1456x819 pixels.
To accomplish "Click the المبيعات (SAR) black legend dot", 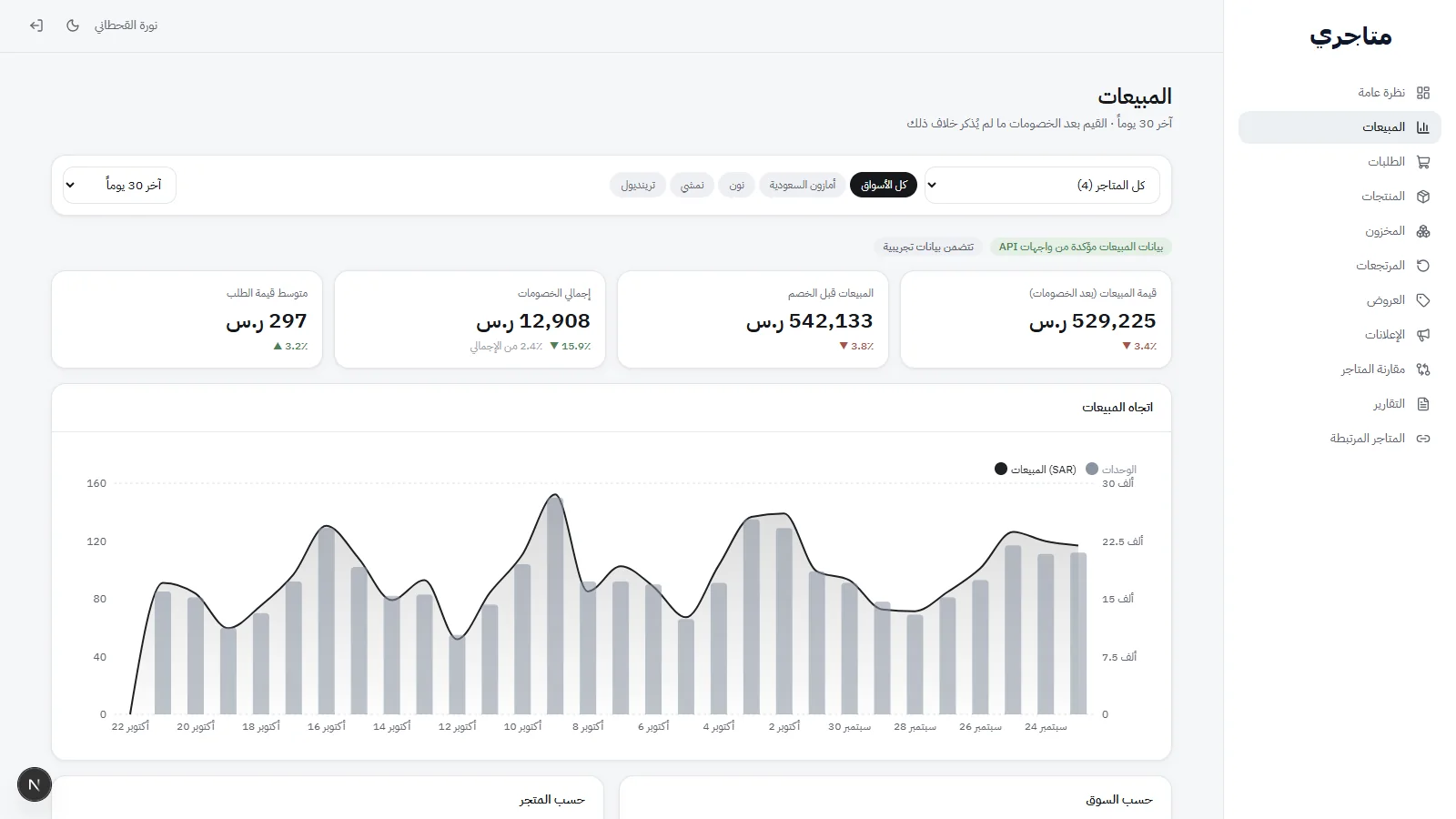I will [x=1001, y=469].
